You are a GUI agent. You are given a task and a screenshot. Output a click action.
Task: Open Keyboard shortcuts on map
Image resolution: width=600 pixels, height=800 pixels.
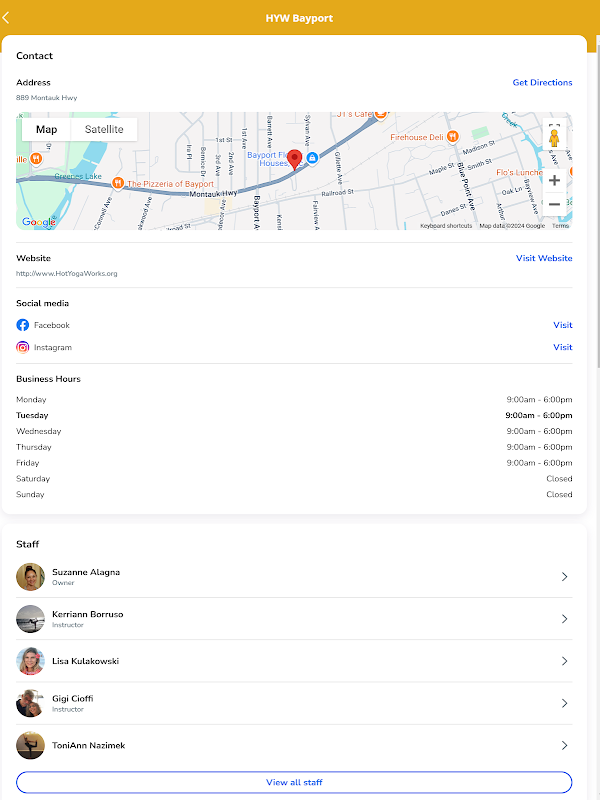tap(446, 226)
